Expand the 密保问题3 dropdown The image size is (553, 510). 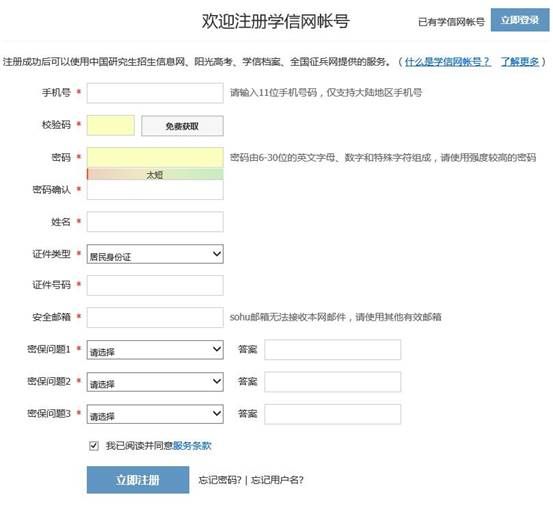coord(155,414)
